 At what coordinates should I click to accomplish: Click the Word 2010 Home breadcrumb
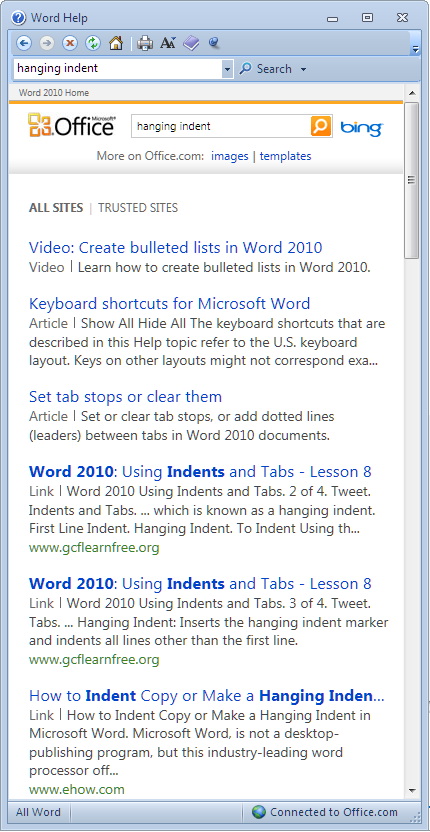tap(54, 93)
